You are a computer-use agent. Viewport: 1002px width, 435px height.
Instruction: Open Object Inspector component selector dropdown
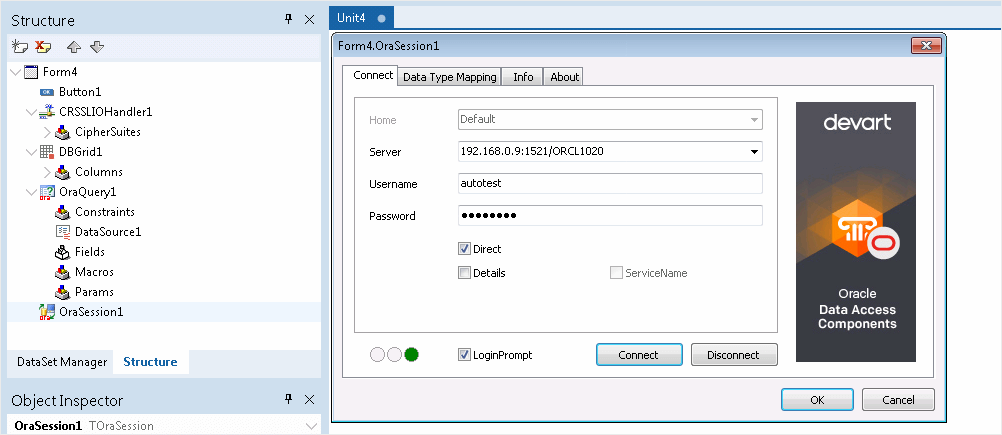point(311,425)
